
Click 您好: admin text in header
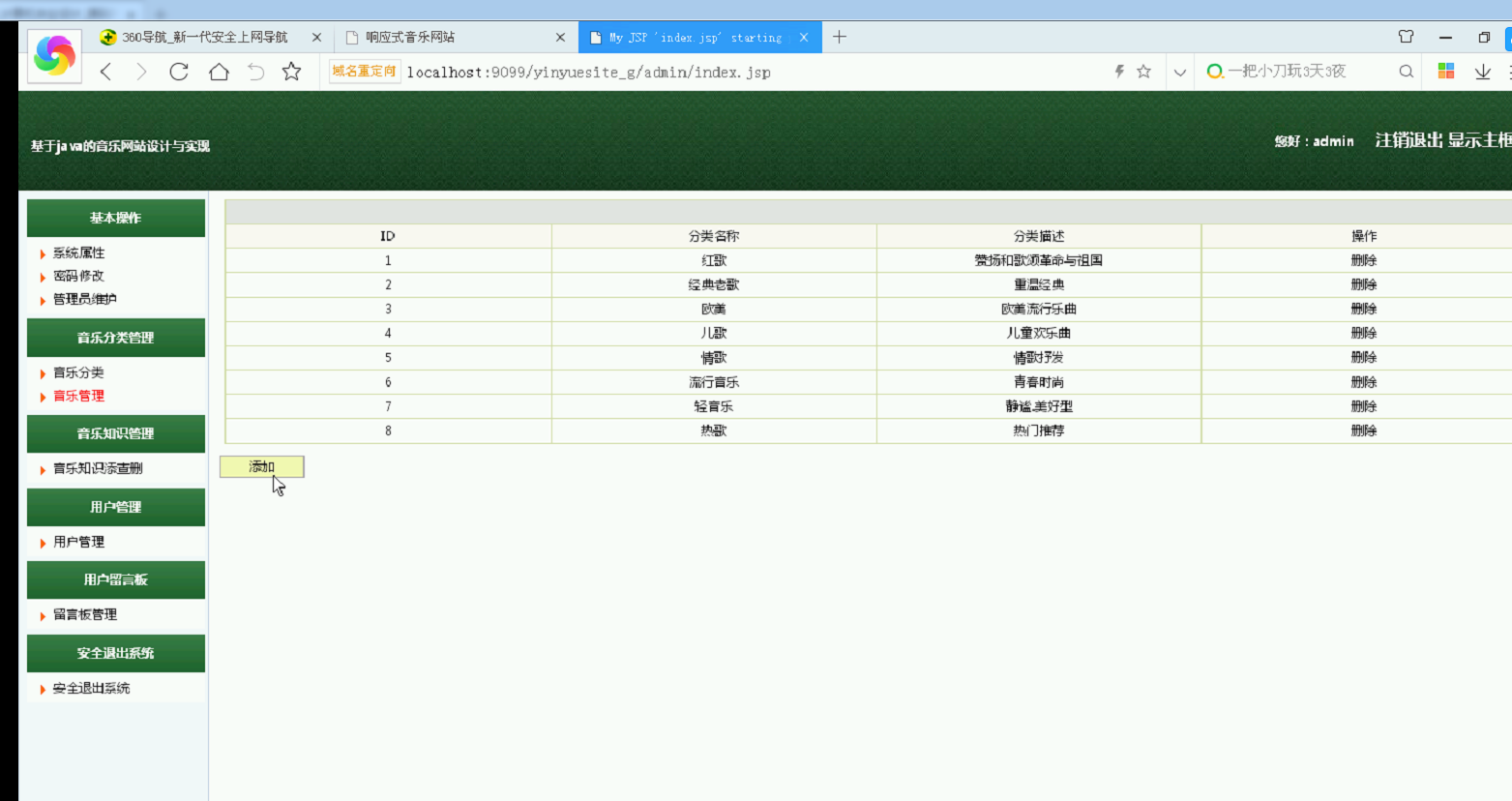pyautogui.click(x=1315, y=141)
